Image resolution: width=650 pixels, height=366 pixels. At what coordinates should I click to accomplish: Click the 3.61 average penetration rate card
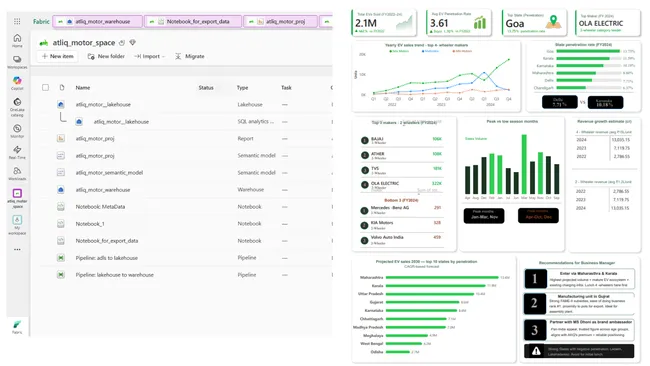click(x=458, y=23)
